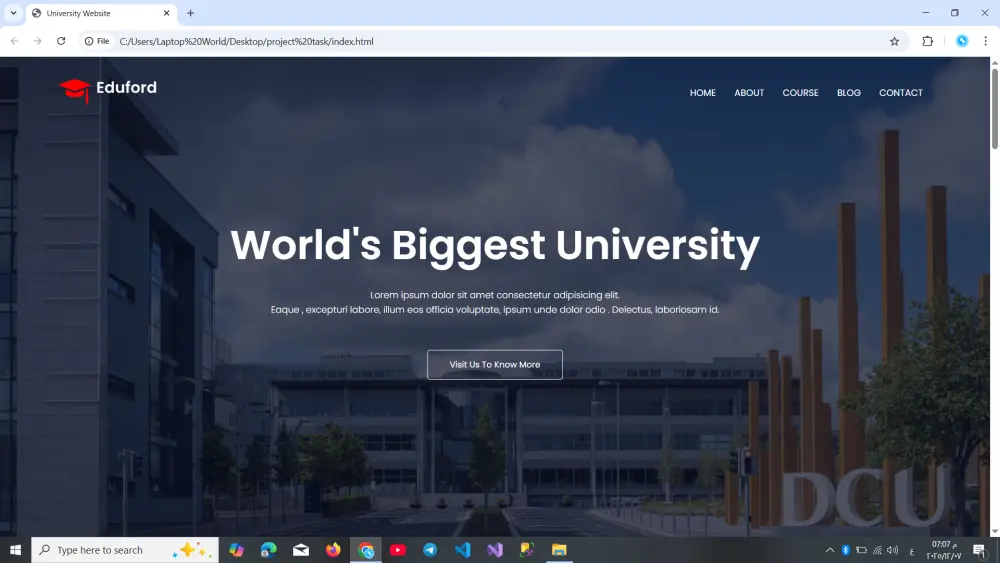
Task: Click the Visit Us To Know More button
Action: coord(494,365)
